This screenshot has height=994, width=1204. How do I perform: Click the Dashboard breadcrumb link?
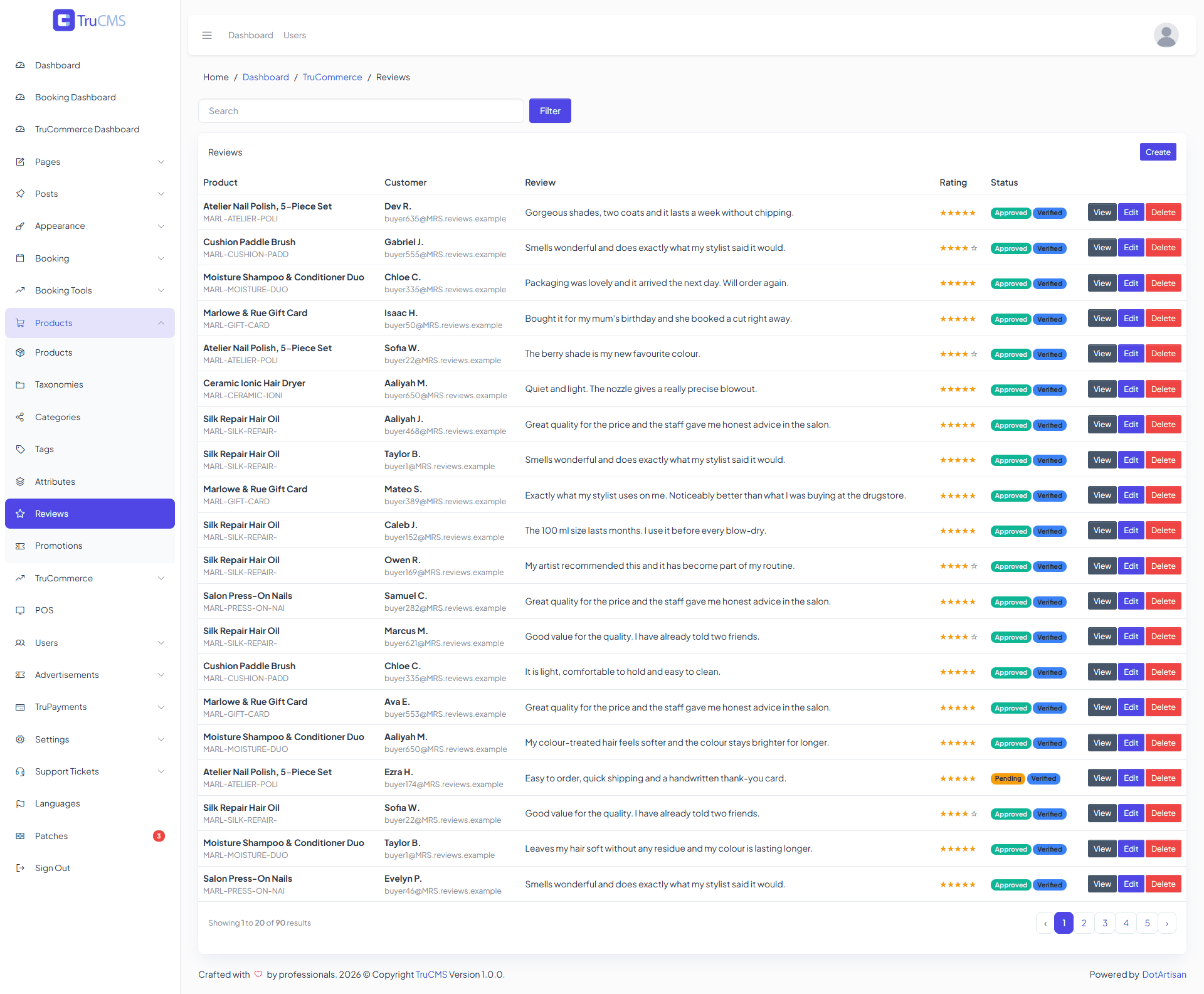pyautogui.click(x=266, y=77)
